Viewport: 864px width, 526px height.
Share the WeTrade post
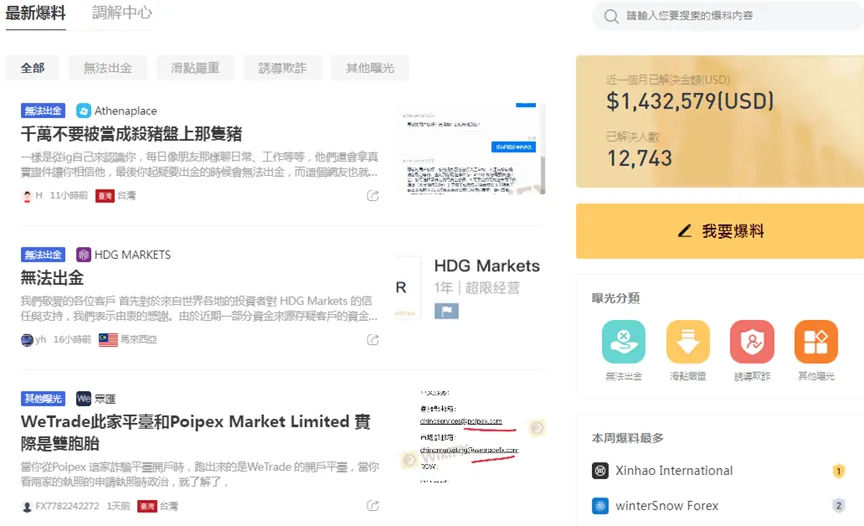coord(373,506)
